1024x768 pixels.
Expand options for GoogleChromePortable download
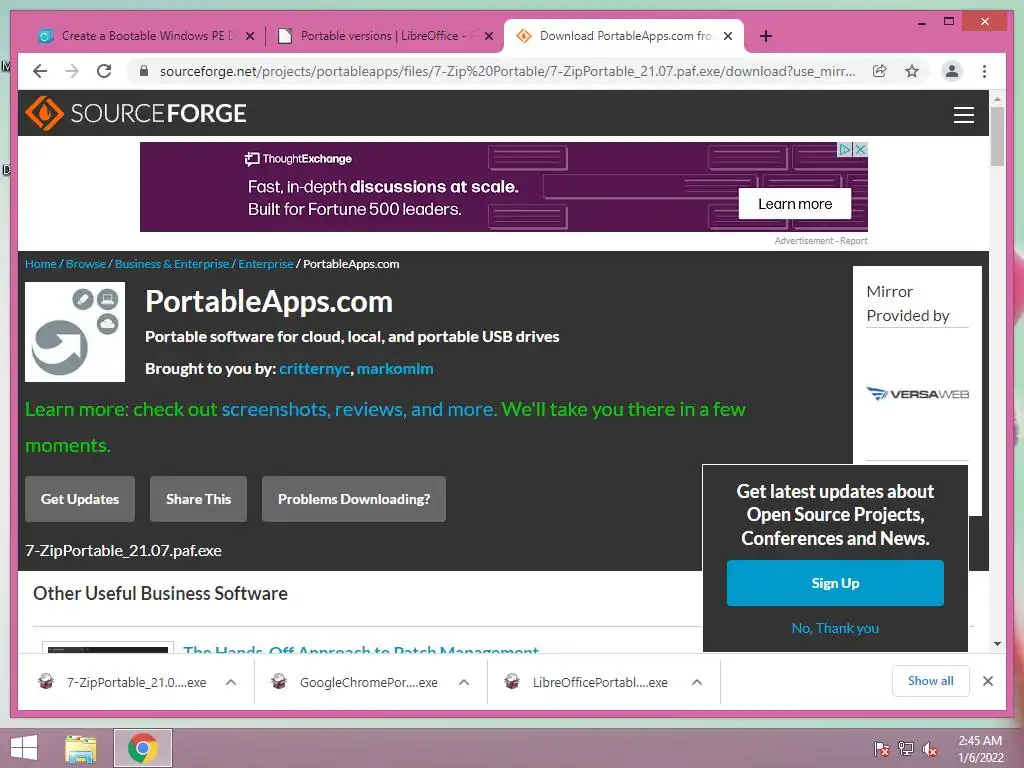pos(464,682)
